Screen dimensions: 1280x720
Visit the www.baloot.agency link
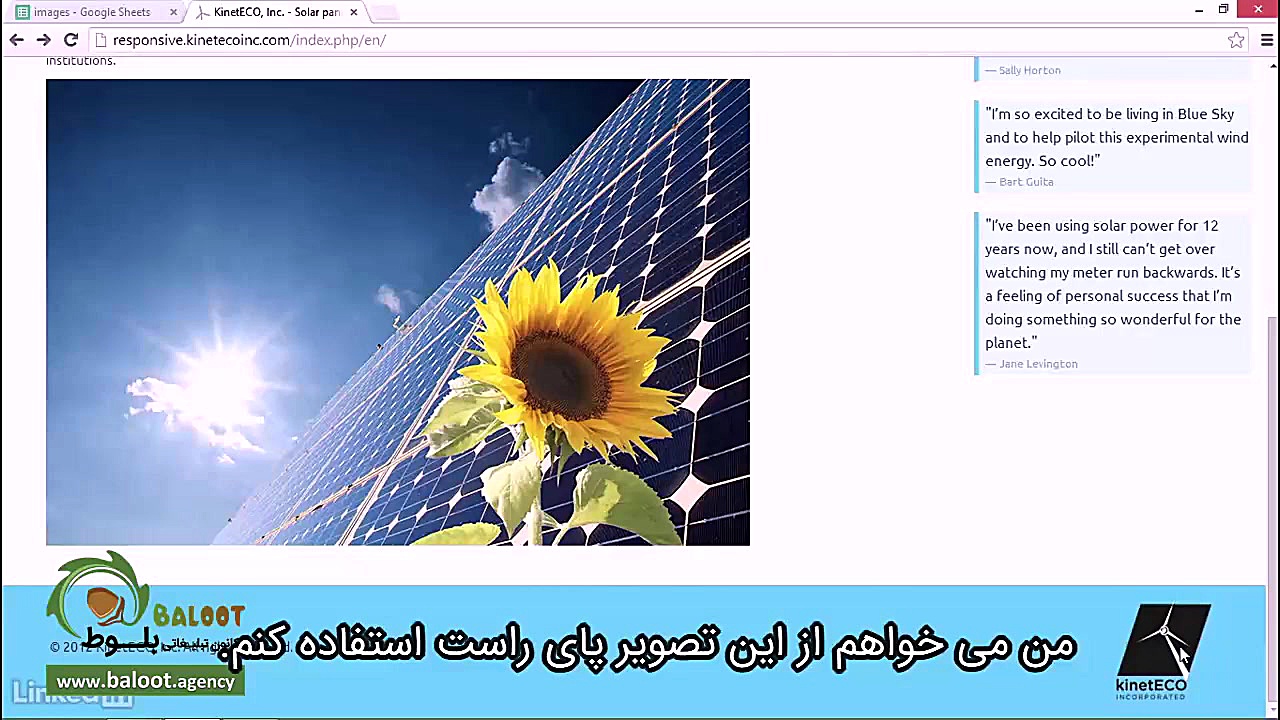146,681
